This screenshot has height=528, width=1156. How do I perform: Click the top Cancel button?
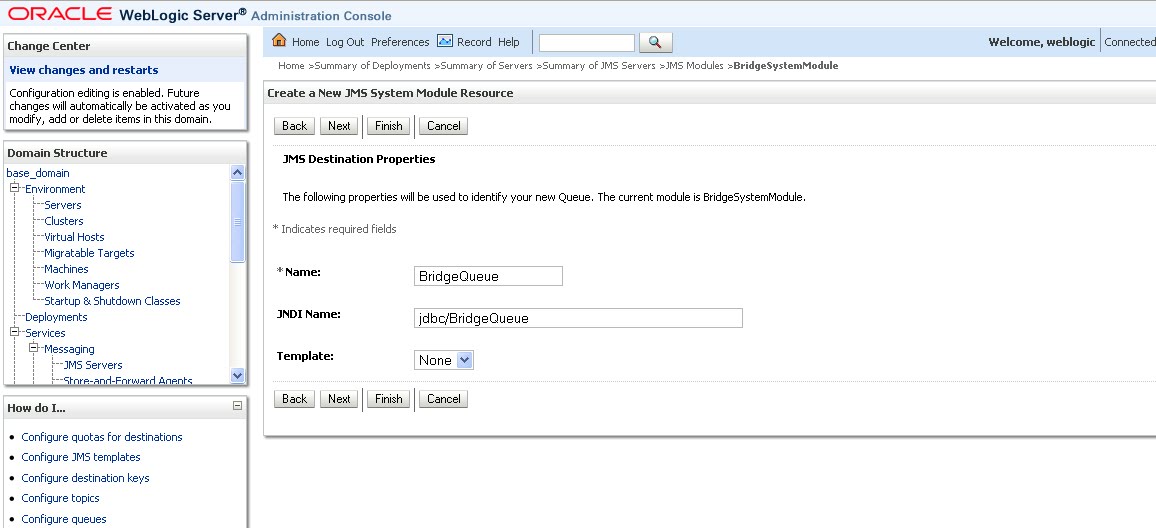coord(444,126)
